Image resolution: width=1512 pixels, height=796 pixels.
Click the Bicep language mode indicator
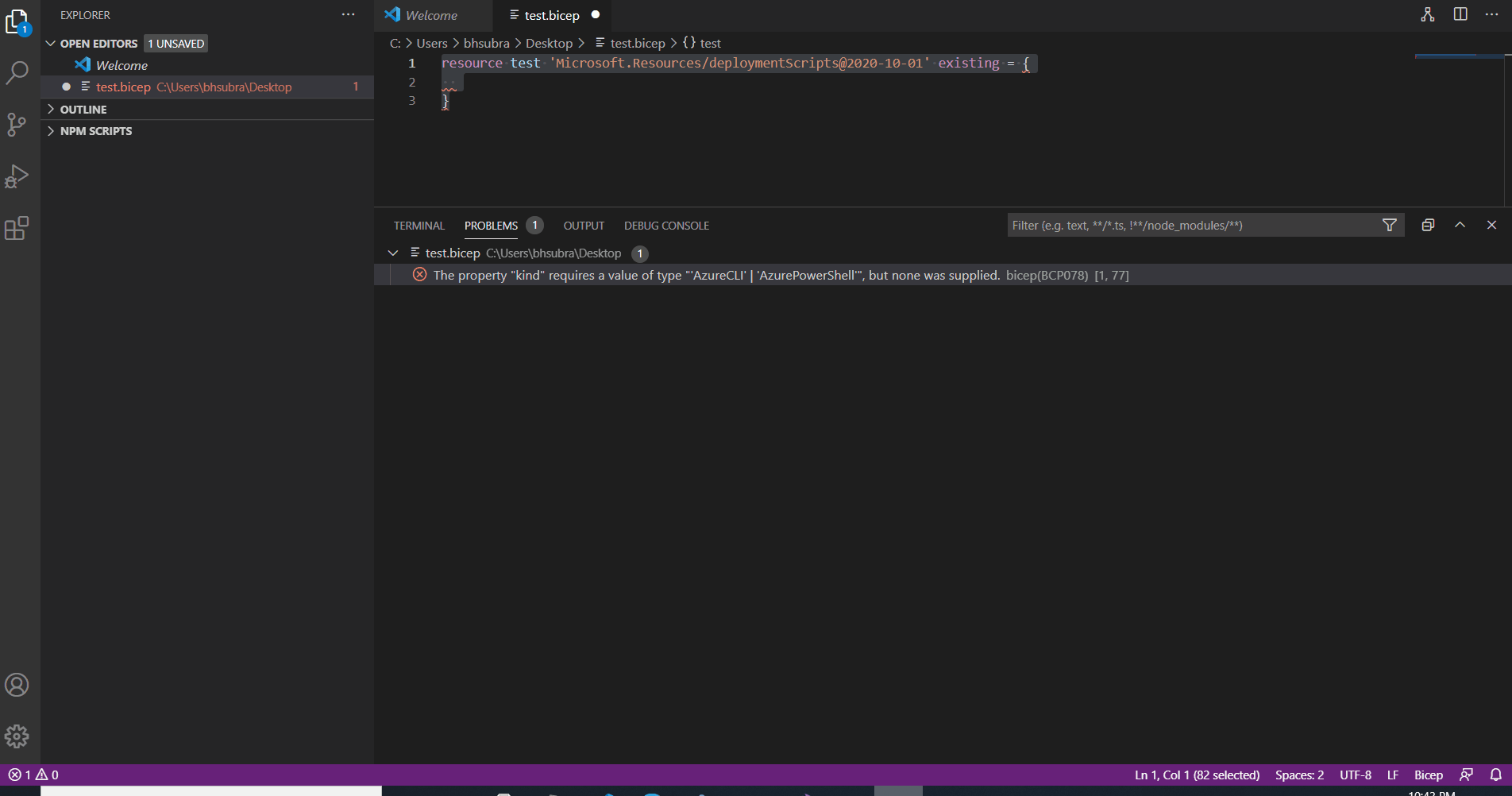pos(1428,775)
